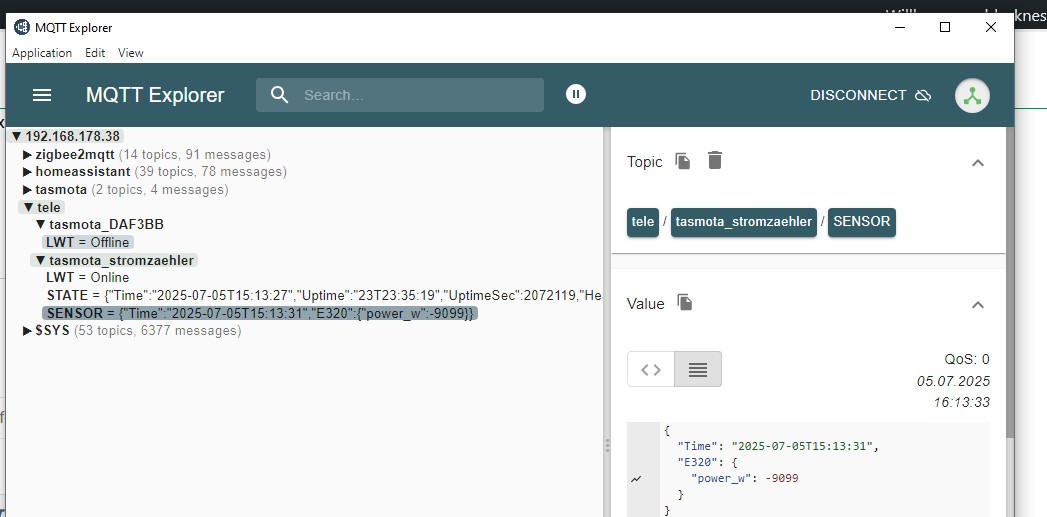Image resolution: width=1047 pixels, height=517 pixels.
Task: Collapse the Topic panel chevron
Action: click(978, 162)
